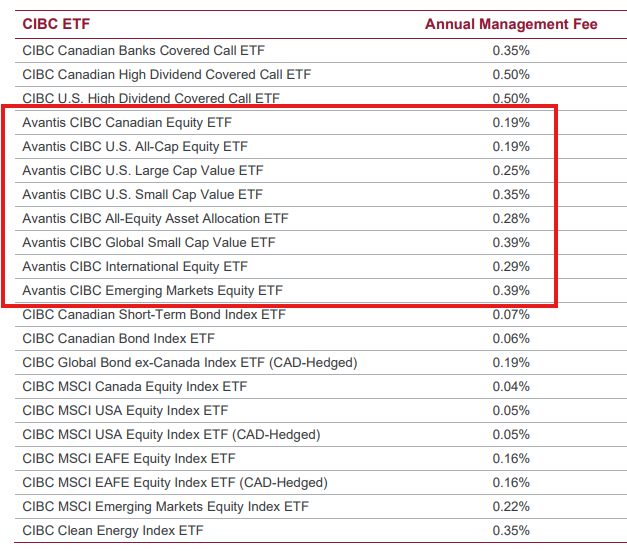Click 0.22% fee for MSCI Emerging Markets Index

511,507
